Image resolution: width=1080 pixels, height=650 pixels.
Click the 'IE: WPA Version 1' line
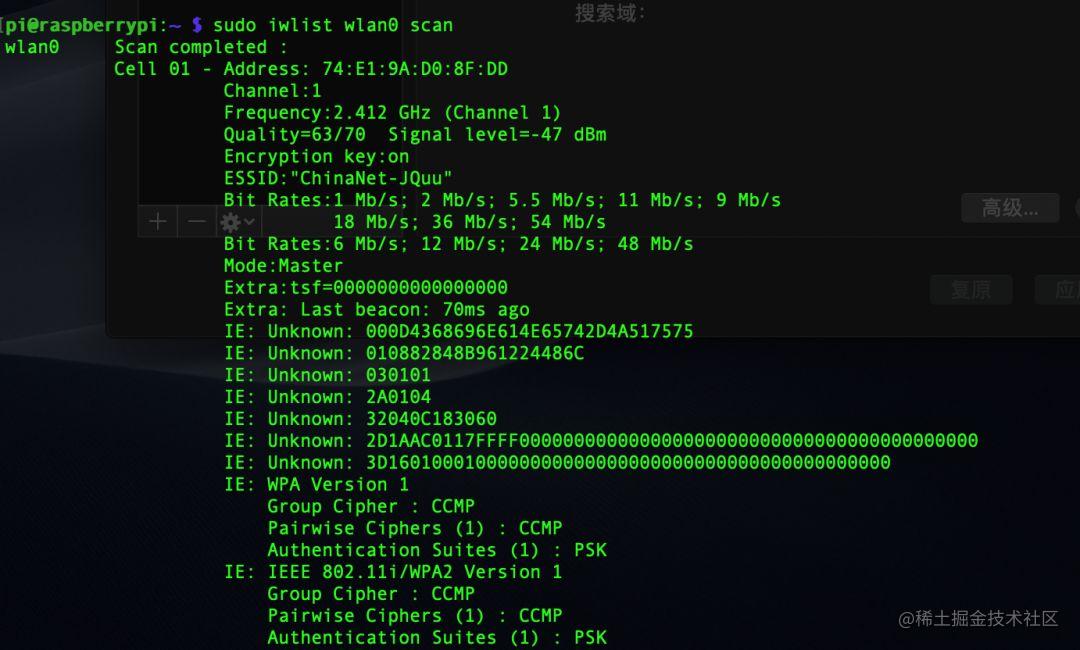click(316, 485)
